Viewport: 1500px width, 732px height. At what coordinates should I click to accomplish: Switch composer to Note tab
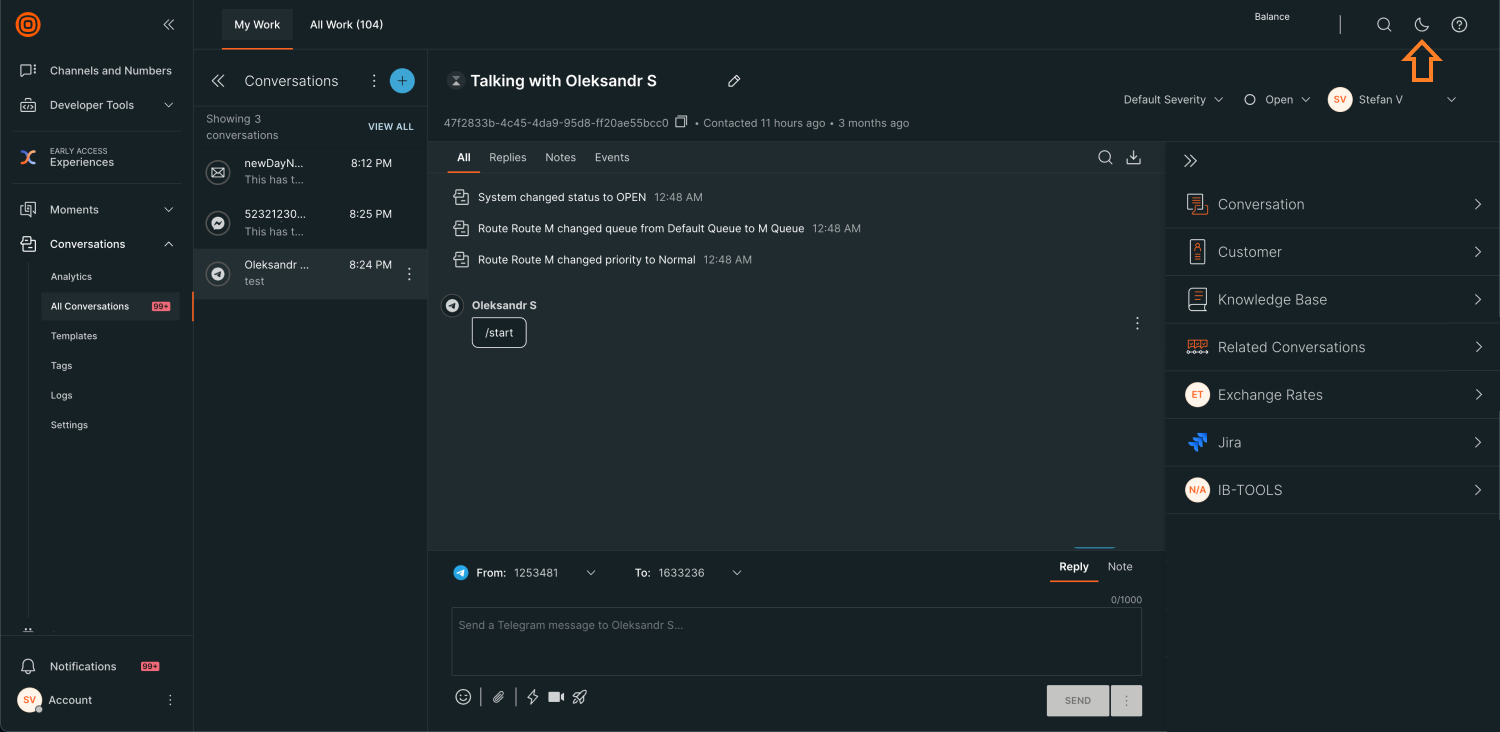[1120, 567]
